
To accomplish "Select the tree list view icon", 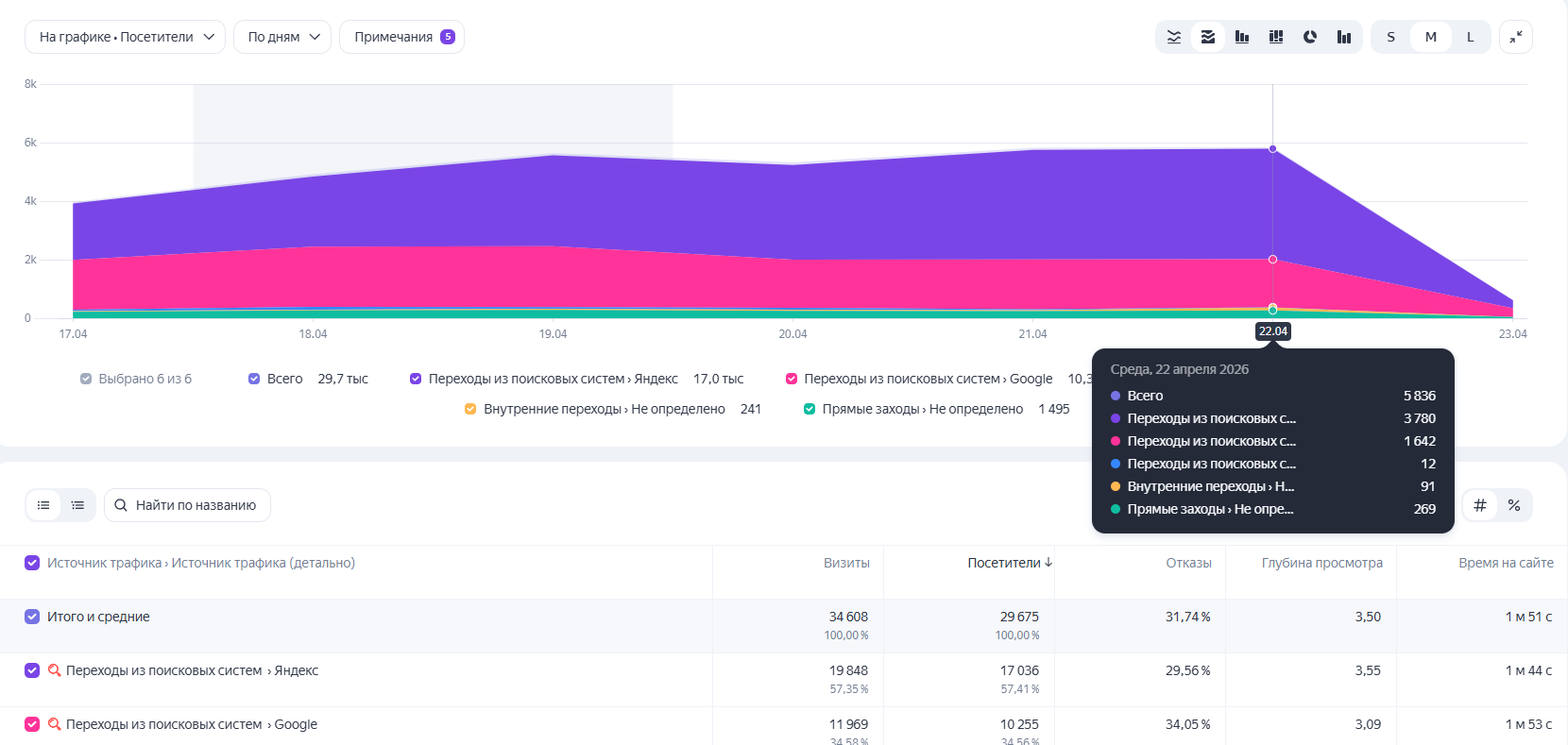I will 77,505.
